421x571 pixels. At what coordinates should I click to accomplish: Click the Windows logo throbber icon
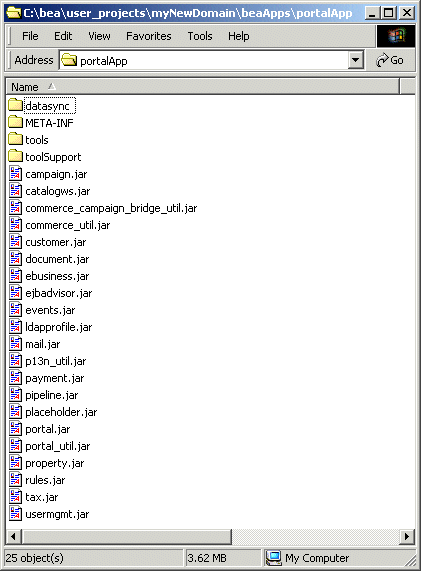[x=396, y=36]
